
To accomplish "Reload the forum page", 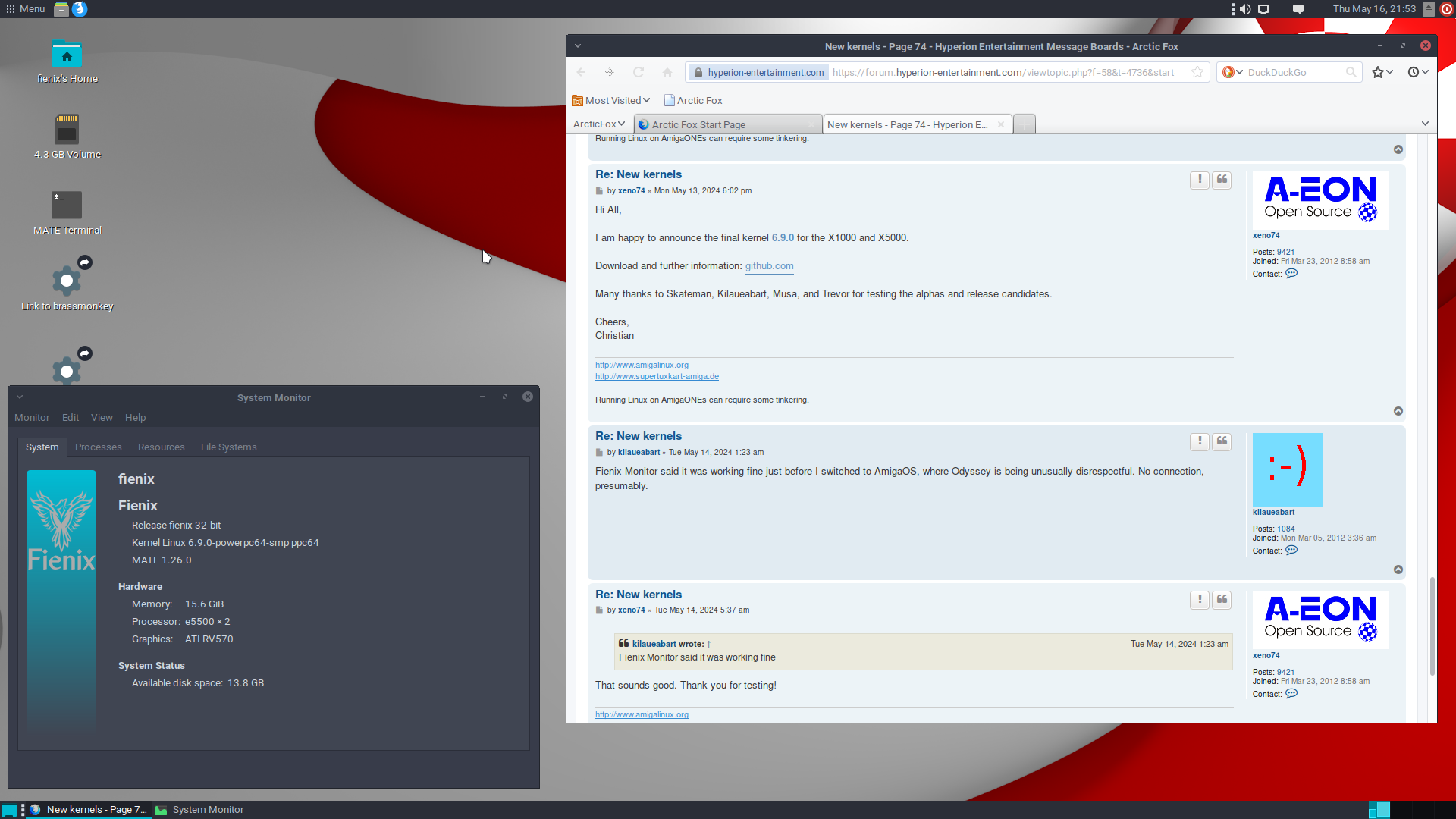I will click(x=639, y=72).
